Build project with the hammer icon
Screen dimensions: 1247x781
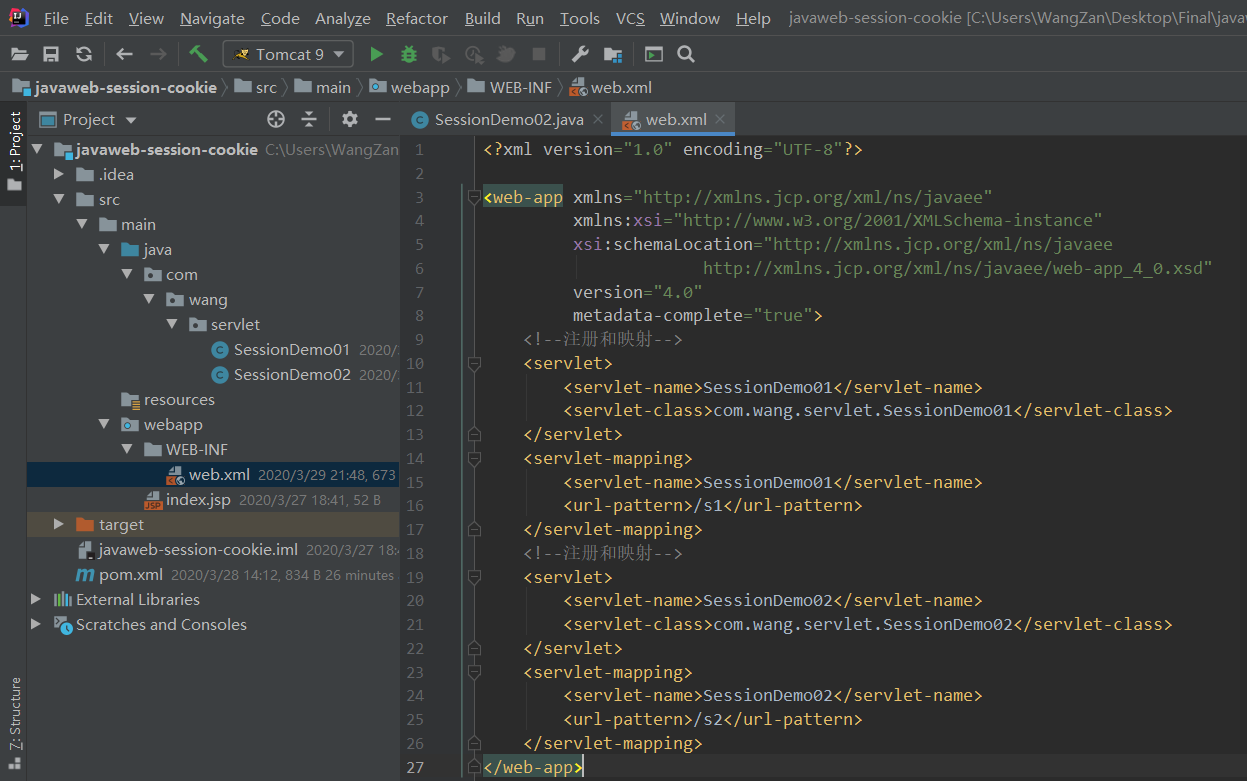(198, 54)
